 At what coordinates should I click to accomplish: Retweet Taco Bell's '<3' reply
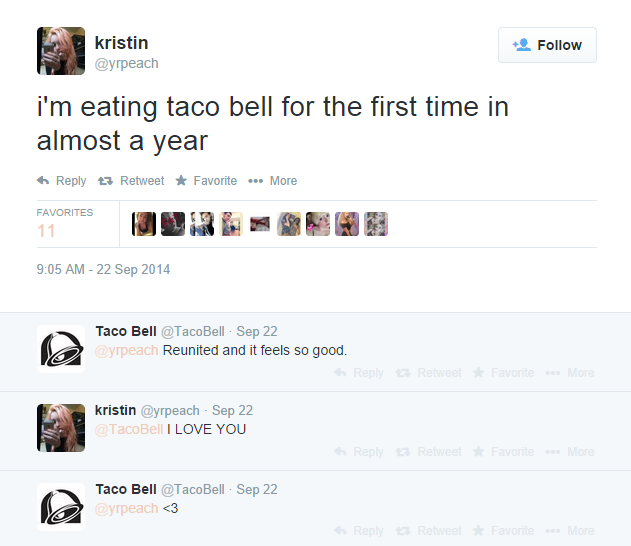point(430,531)
